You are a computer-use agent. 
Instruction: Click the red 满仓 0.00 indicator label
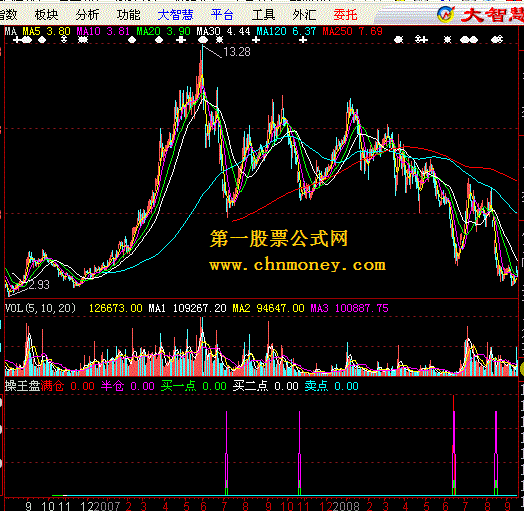[68, 386]
